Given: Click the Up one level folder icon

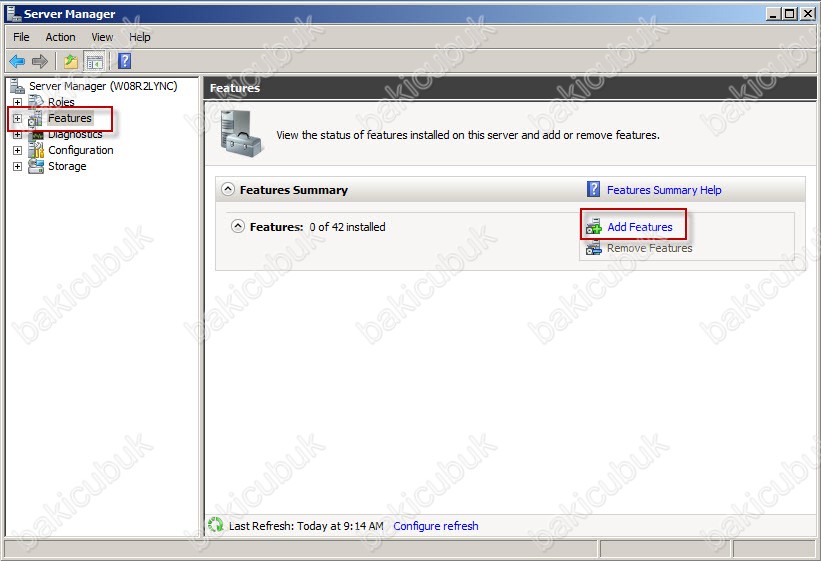Looking at the screenshot, I should tap(71, 62).
